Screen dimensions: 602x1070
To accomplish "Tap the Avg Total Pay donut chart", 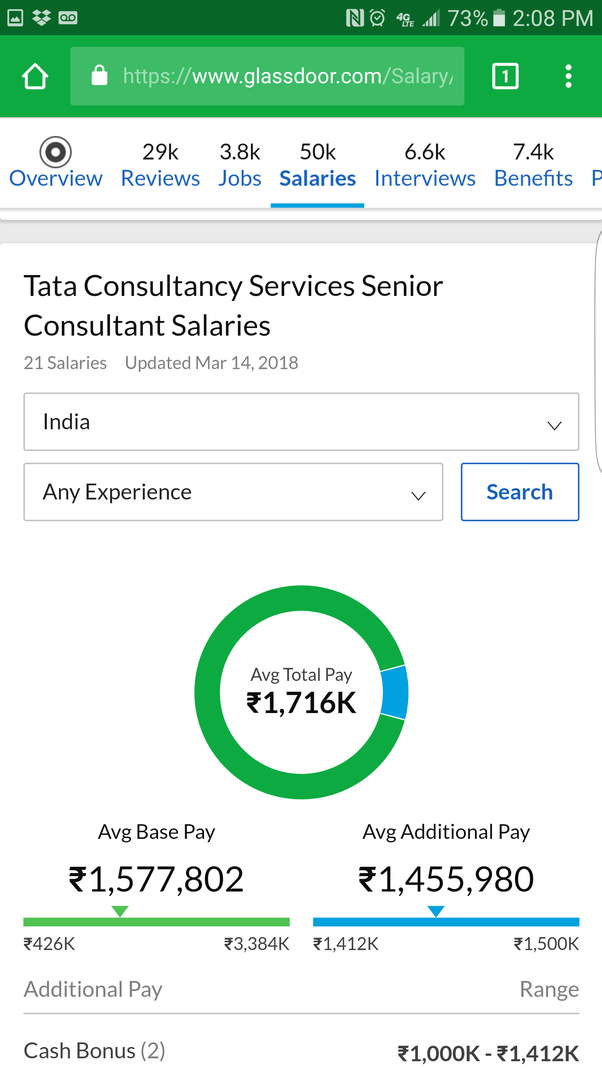I will pyautogui.click(x=301, y=692).
